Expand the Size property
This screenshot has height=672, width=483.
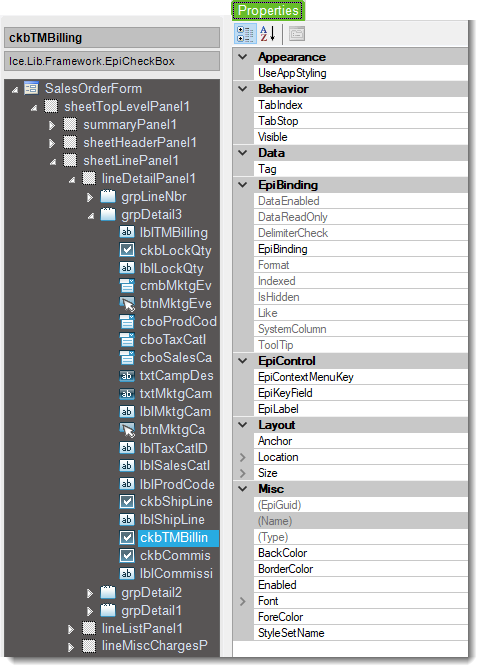(243, 473)
